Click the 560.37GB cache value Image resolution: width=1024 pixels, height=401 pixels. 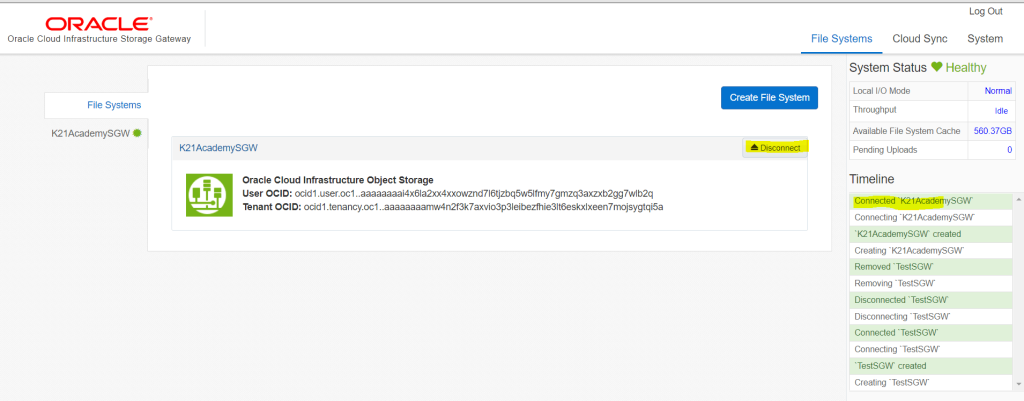point(992,131)
